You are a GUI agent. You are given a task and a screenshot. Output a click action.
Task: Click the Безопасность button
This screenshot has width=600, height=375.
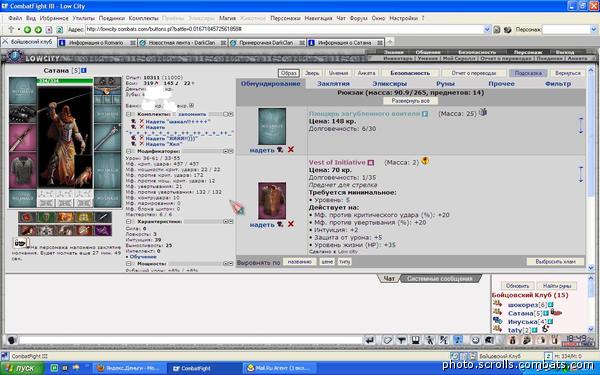[410, 73]
